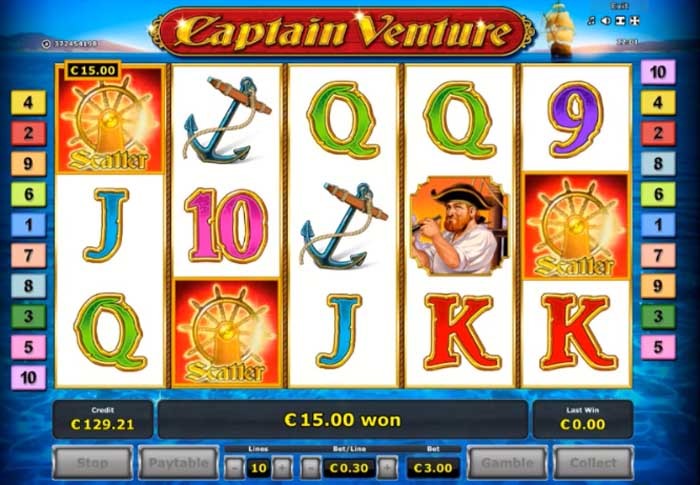
Task: Open the Paytable
Action: (x=178, y=463)
